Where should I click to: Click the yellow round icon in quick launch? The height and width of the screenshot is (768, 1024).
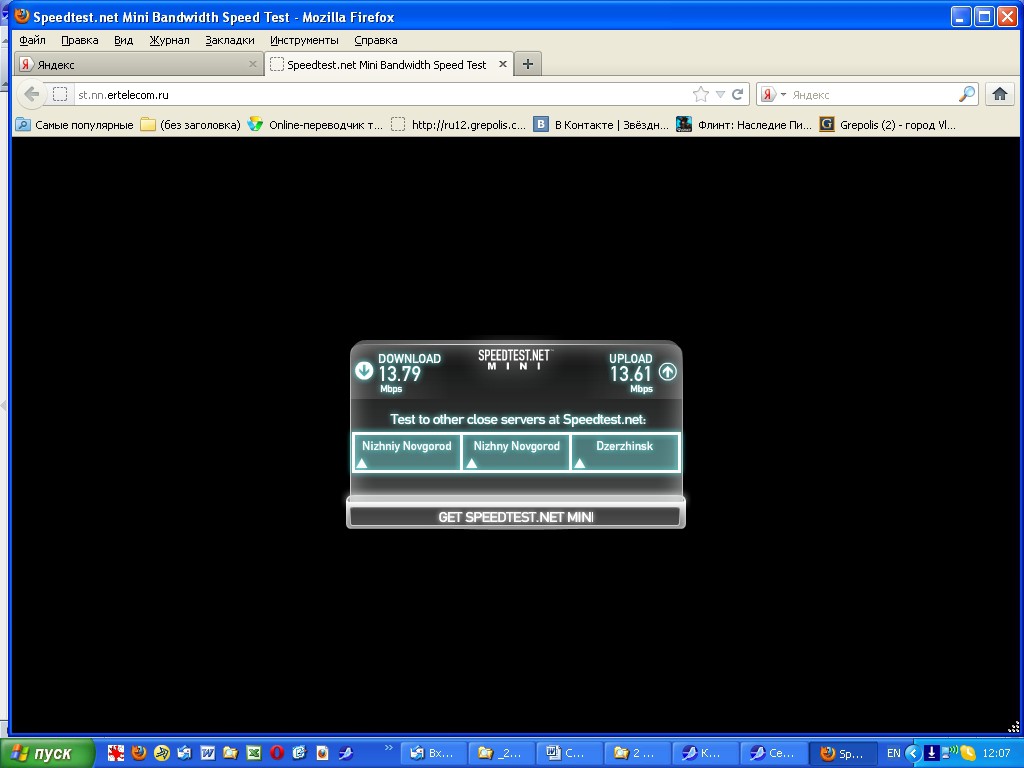(x=161, y=753)
